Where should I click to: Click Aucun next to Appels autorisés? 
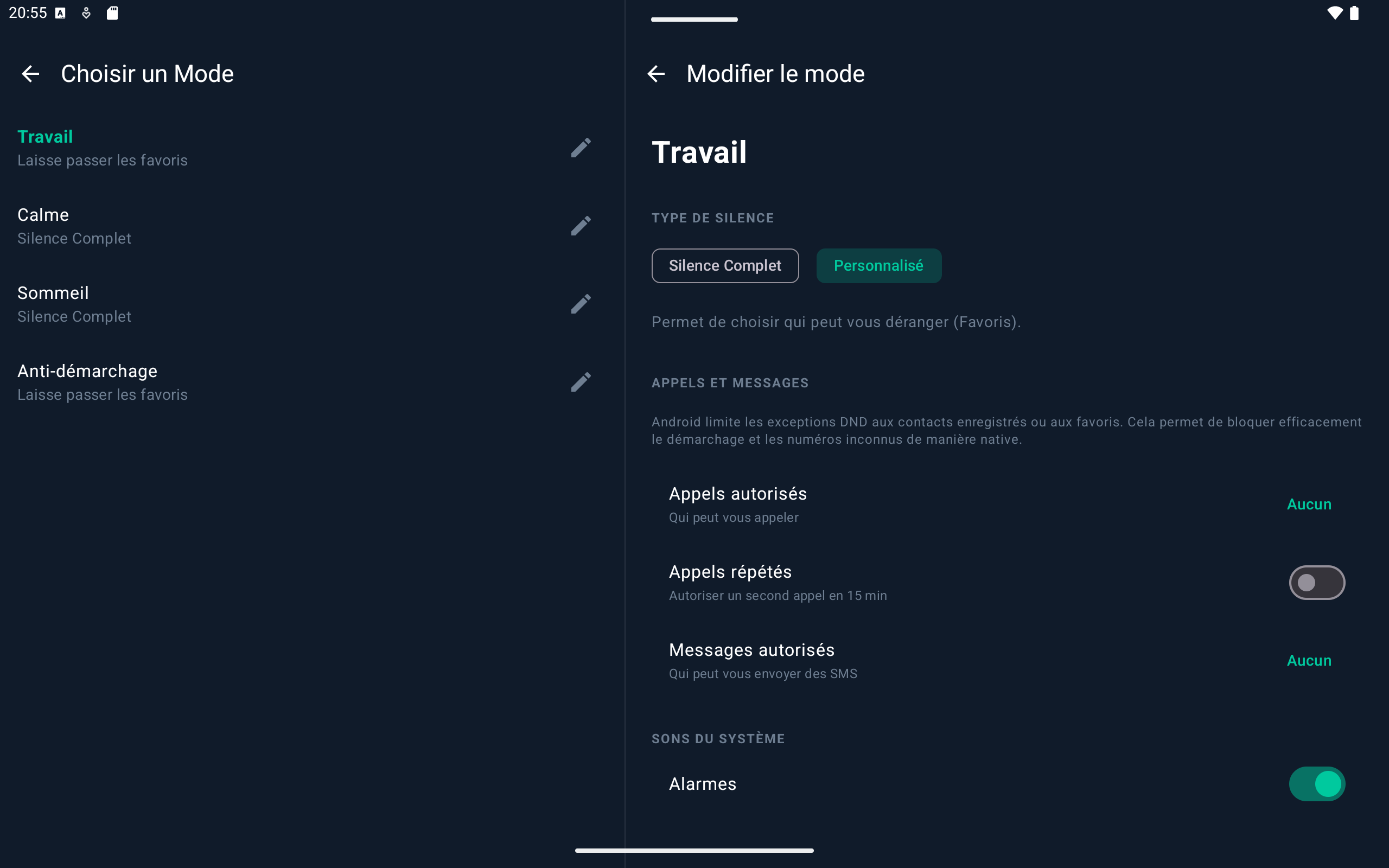pyautogui.click(x=1309, y=504)
